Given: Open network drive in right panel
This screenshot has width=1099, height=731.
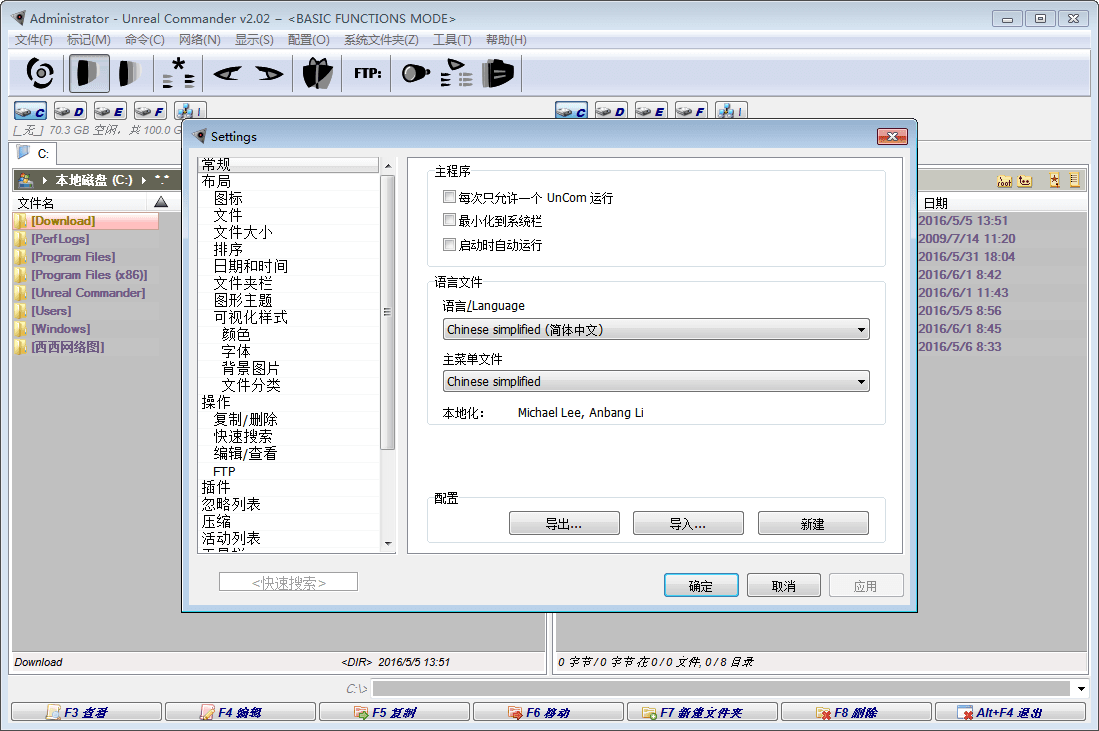Looking at the screenshot, I should pos(731,111).
